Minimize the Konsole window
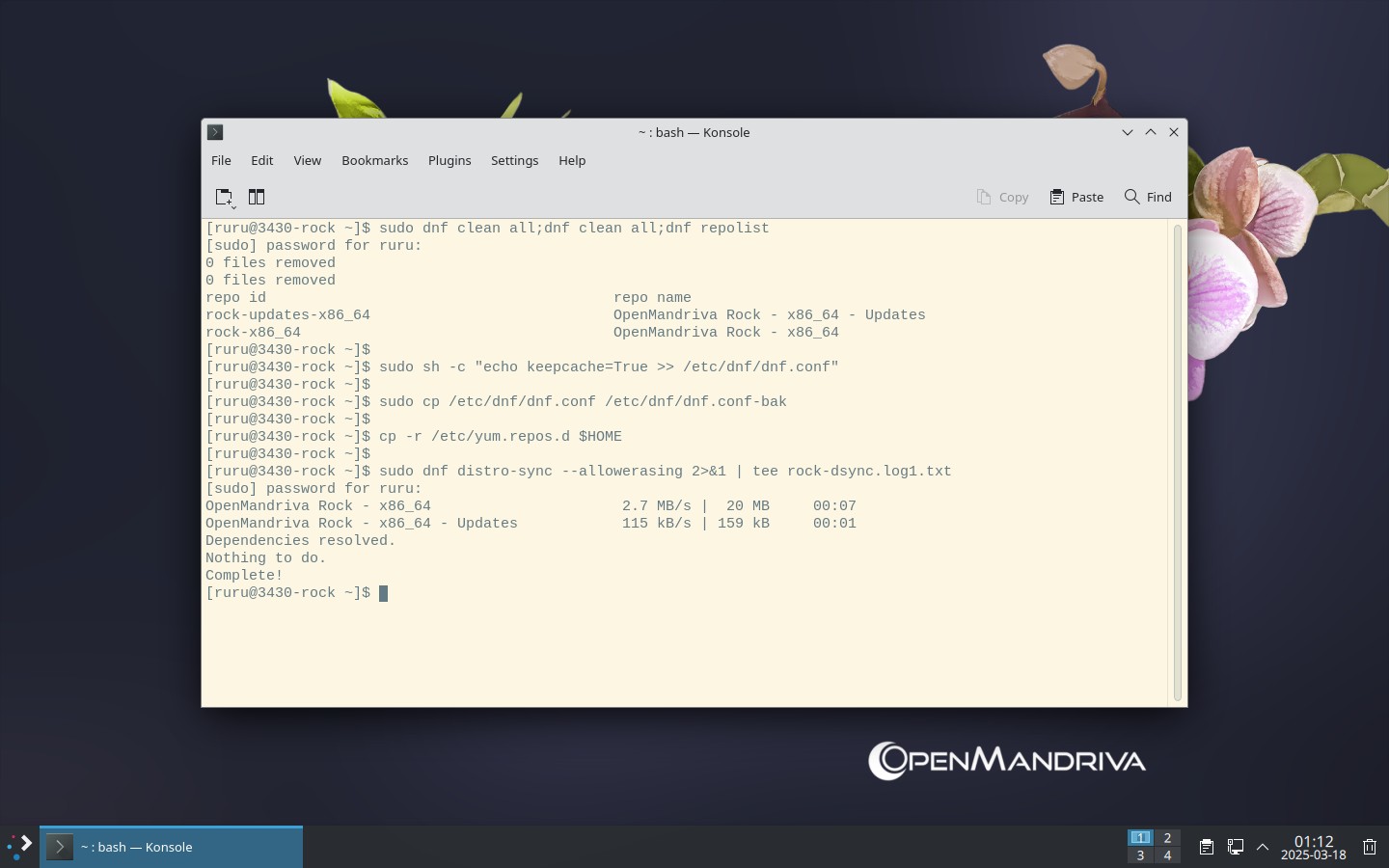The width and height of the screenshot is (1389, 868). [x=1127, y=132]
